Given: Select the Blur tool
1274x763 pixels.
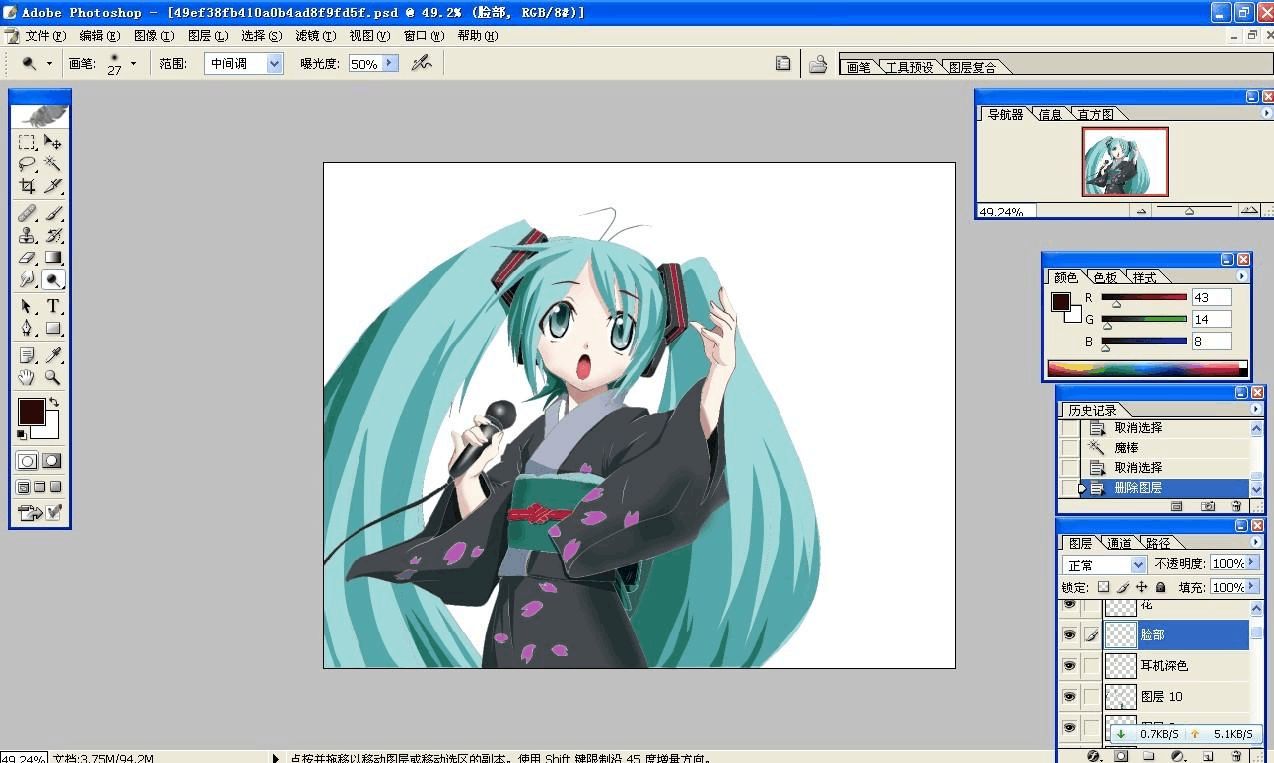Looking at the screenshot, I should pyautogui.click(x=28, y=279).
